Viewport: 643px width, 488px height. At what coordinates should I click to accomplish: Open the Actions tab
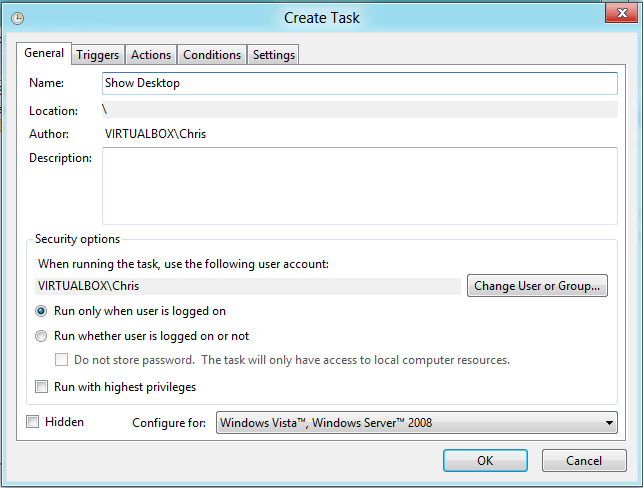151,55
